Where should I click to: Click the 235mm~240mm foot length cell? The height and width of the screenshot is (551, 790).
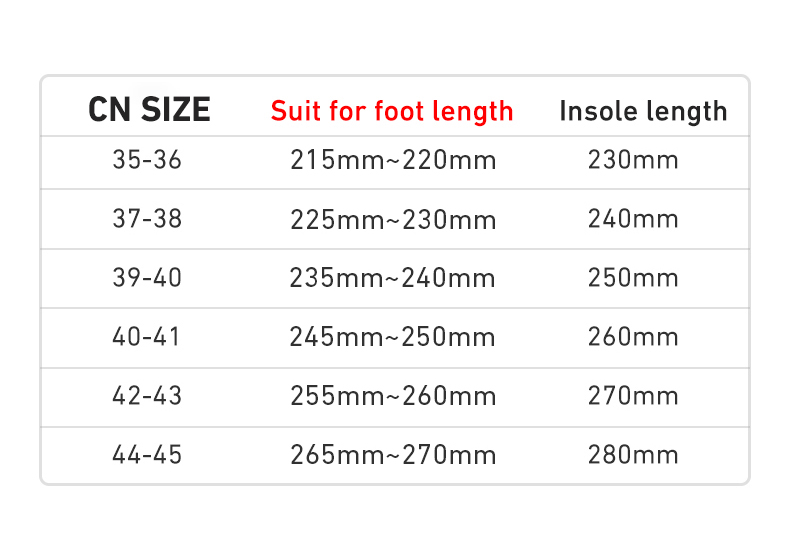[x=393, y=278]
